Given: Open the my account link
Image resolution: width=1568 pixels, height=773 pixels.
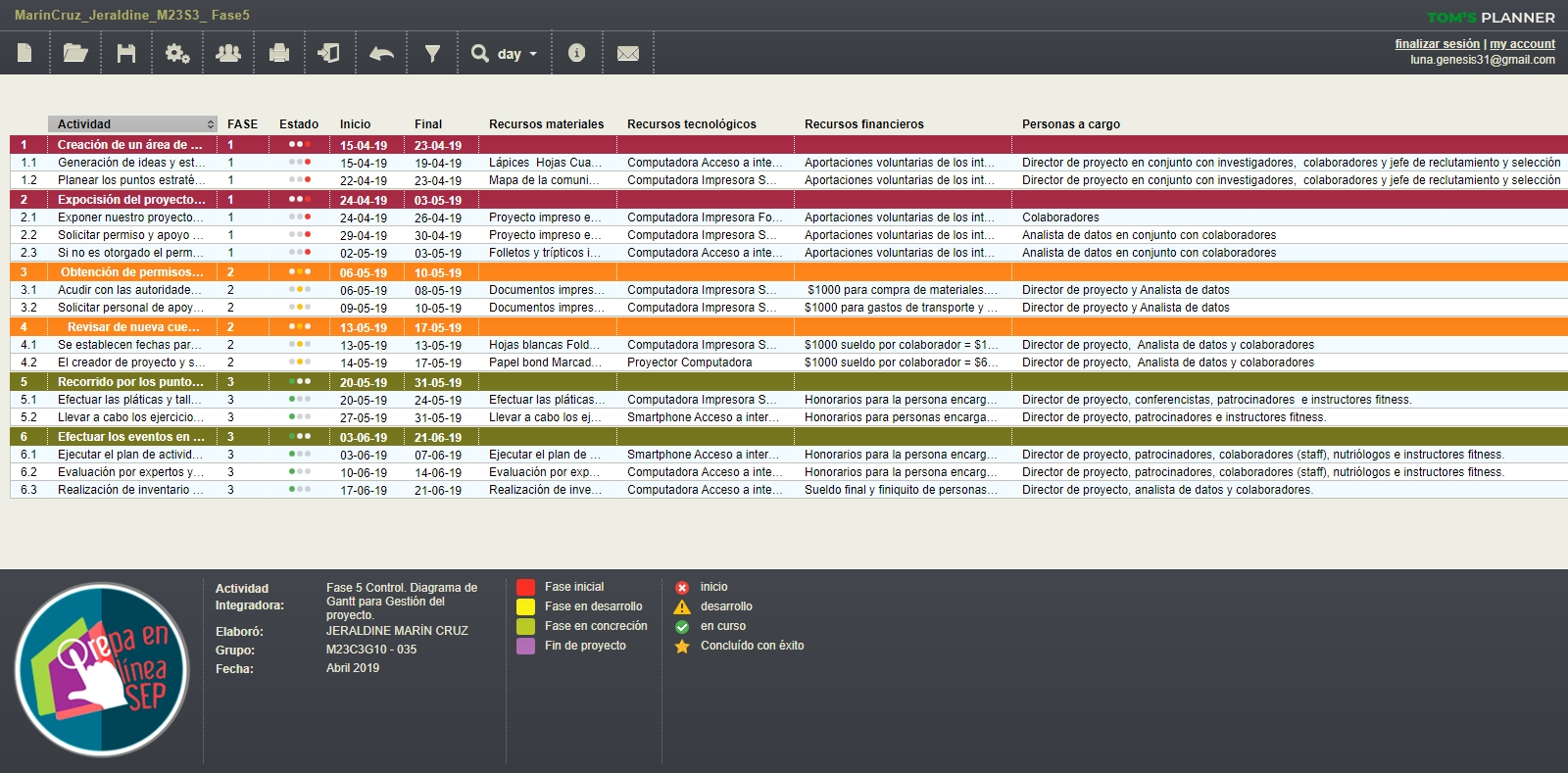Looking at the screenshot, I should (x=1522, y=44).
